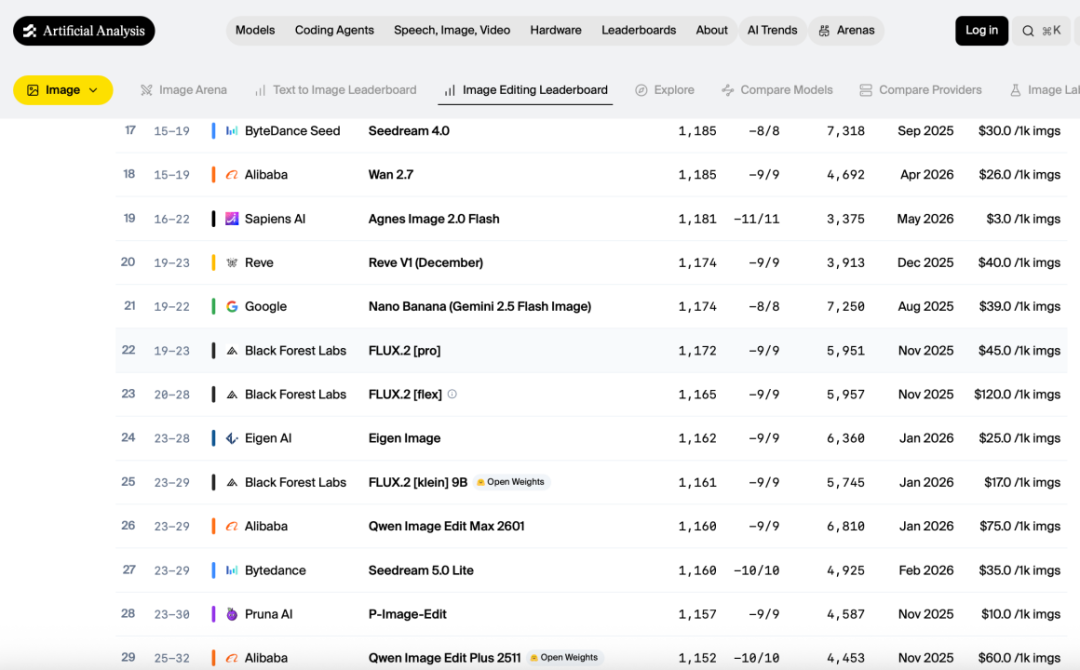Open Seedream 5.0 Lite model
Screen dimensions: 1080x670
click(x=421, y=570)
